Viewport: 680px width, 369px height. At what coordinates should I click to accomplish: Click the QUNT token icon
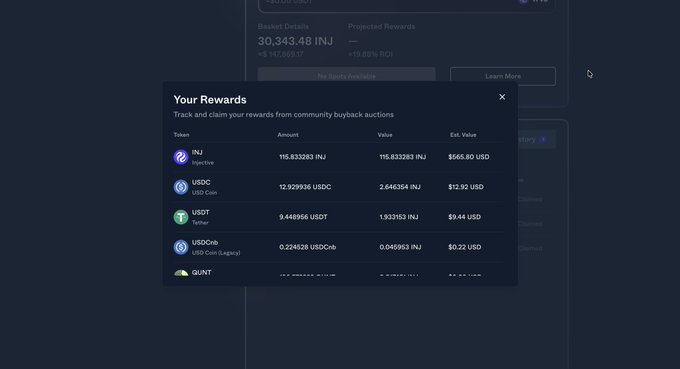(x=181, y=273)
